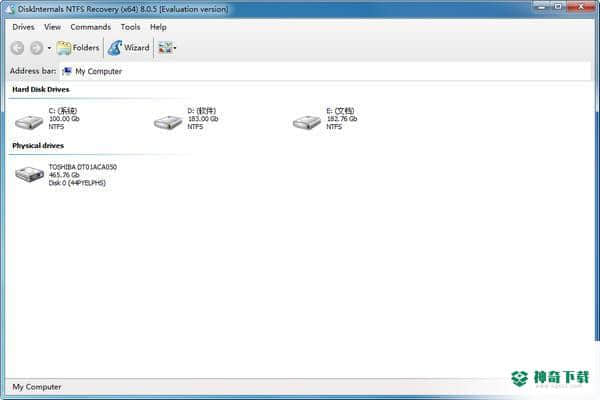Click the C: drive label text
Viewport: 600px width, 400px height.
[x=63, y=111]
